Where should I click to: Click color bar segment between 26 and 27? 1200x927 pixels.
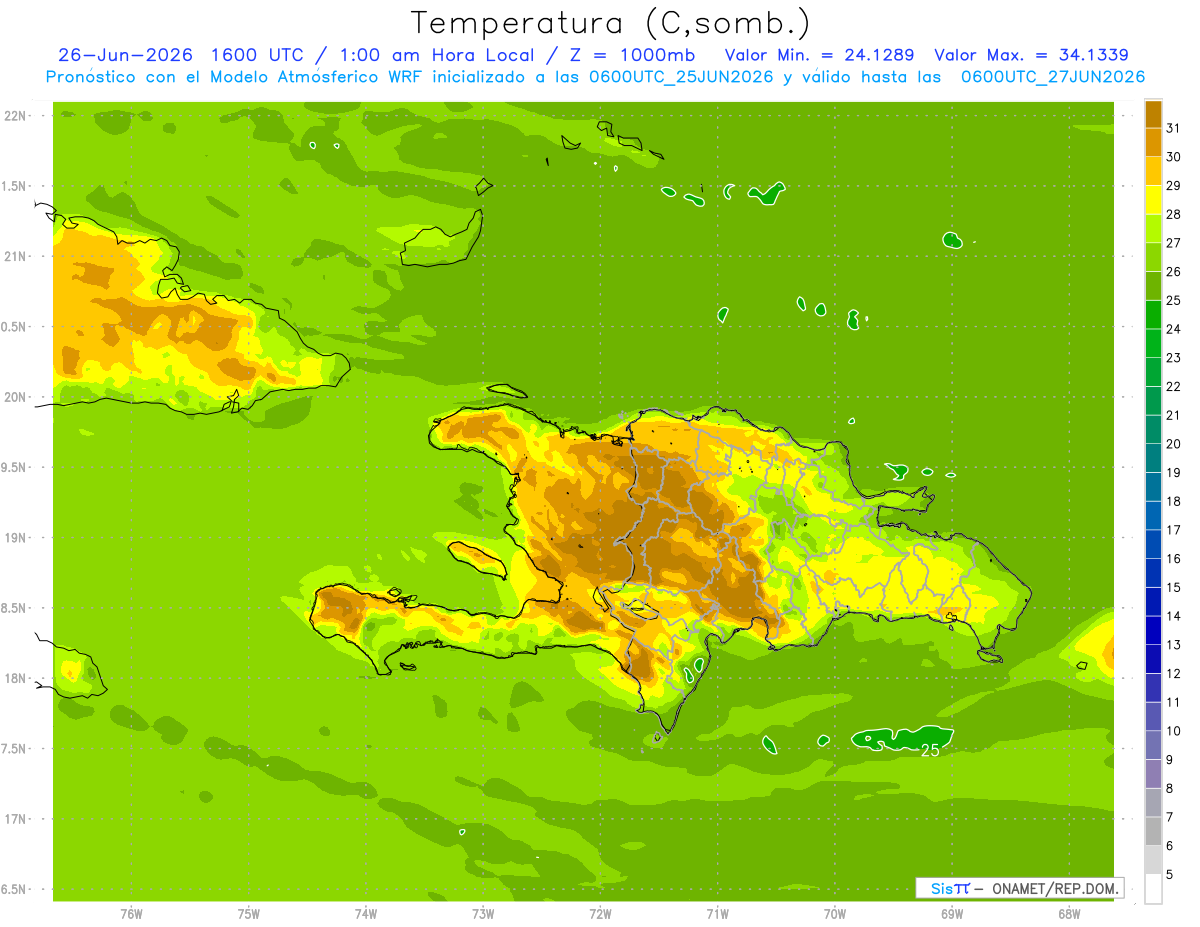point(1153,257)
